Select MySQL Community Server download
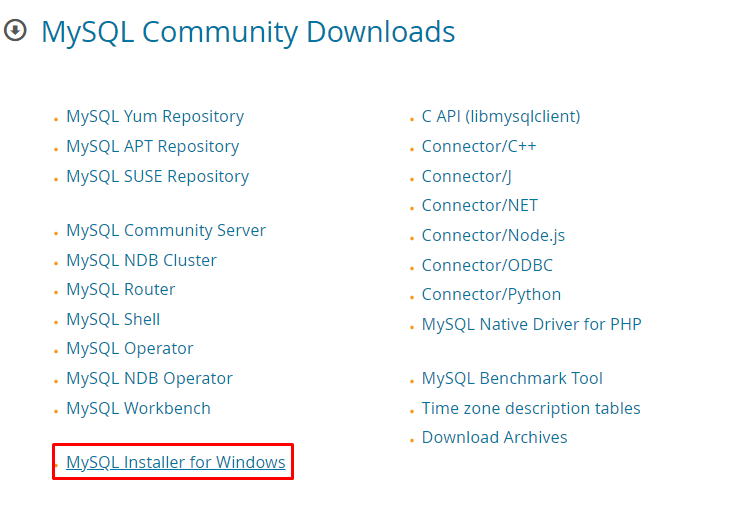Screen dimensions: 740x508 pos(166,230)
